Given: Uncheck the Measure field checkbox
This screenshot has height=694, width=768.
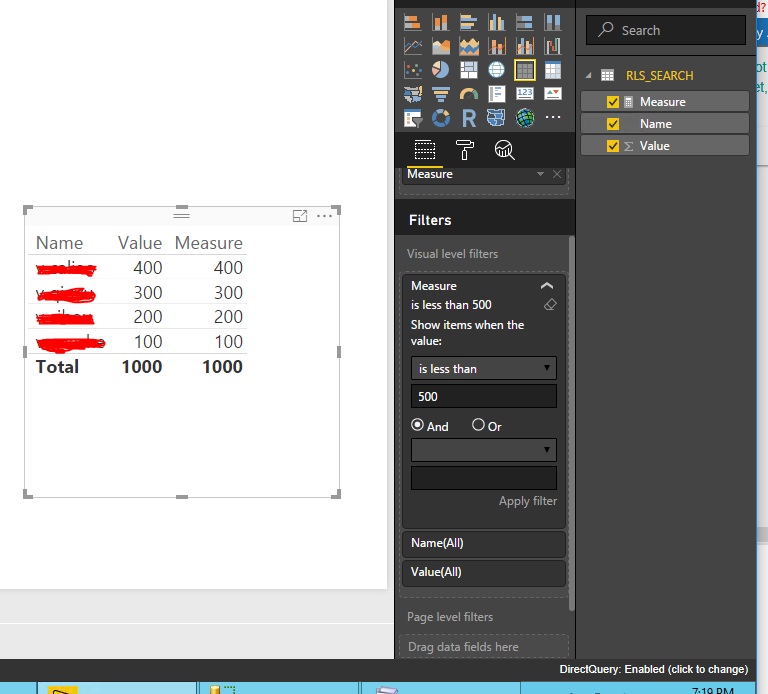Looking at the screenshot, I should (613, 102).
